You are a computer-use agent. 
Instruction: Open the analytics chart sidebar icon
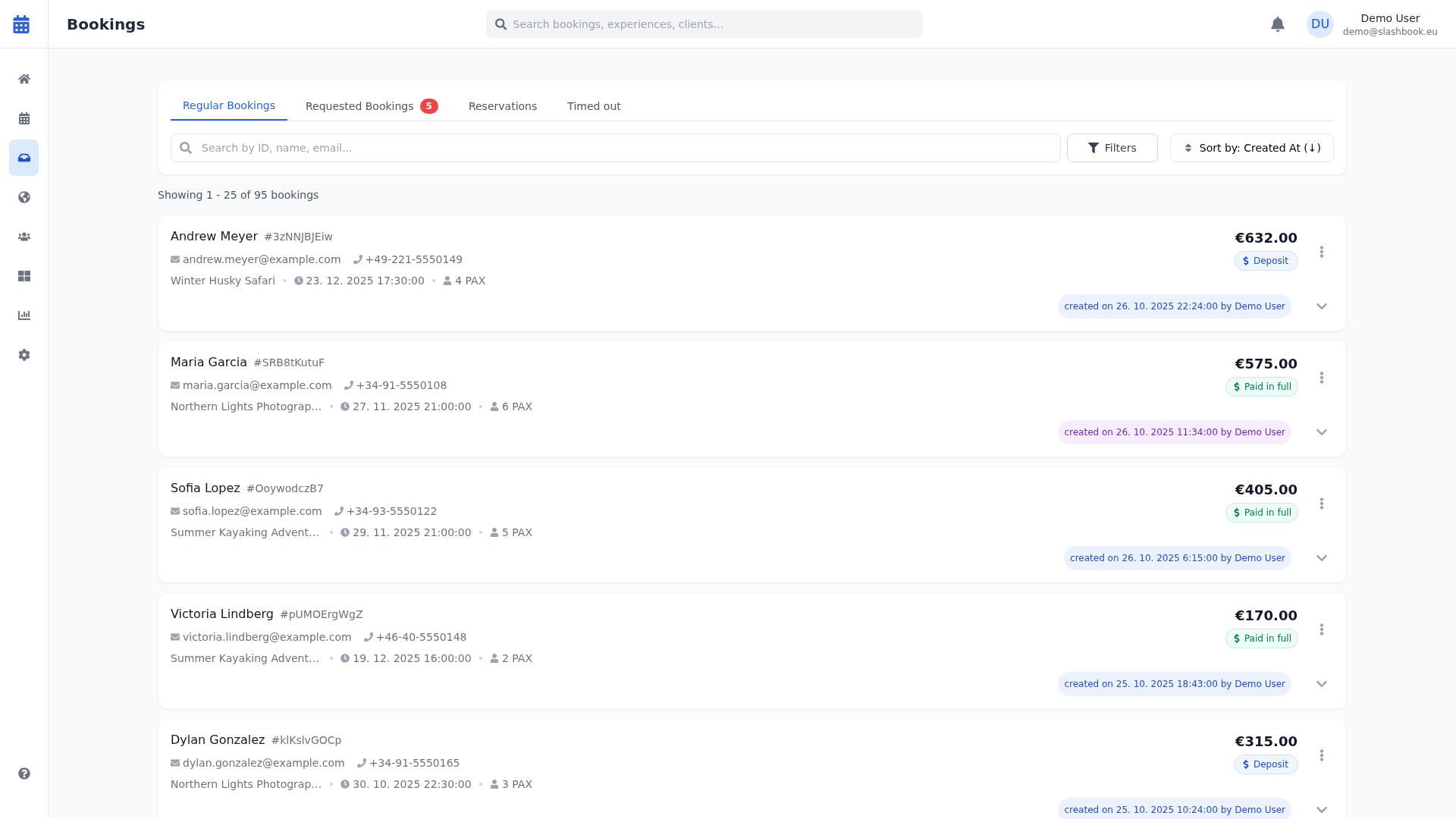coord(24,315)
